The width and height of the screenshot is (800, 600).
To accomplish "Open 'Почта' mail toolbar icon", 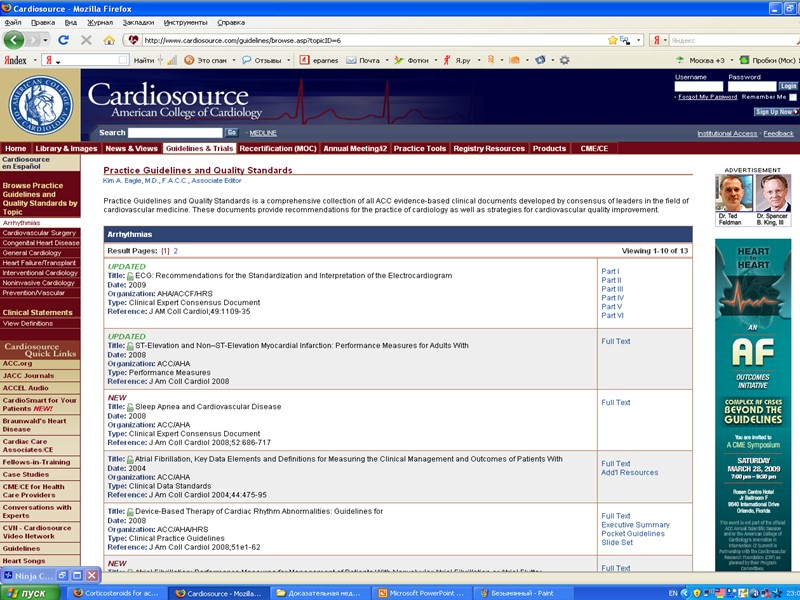I will 351,60.
